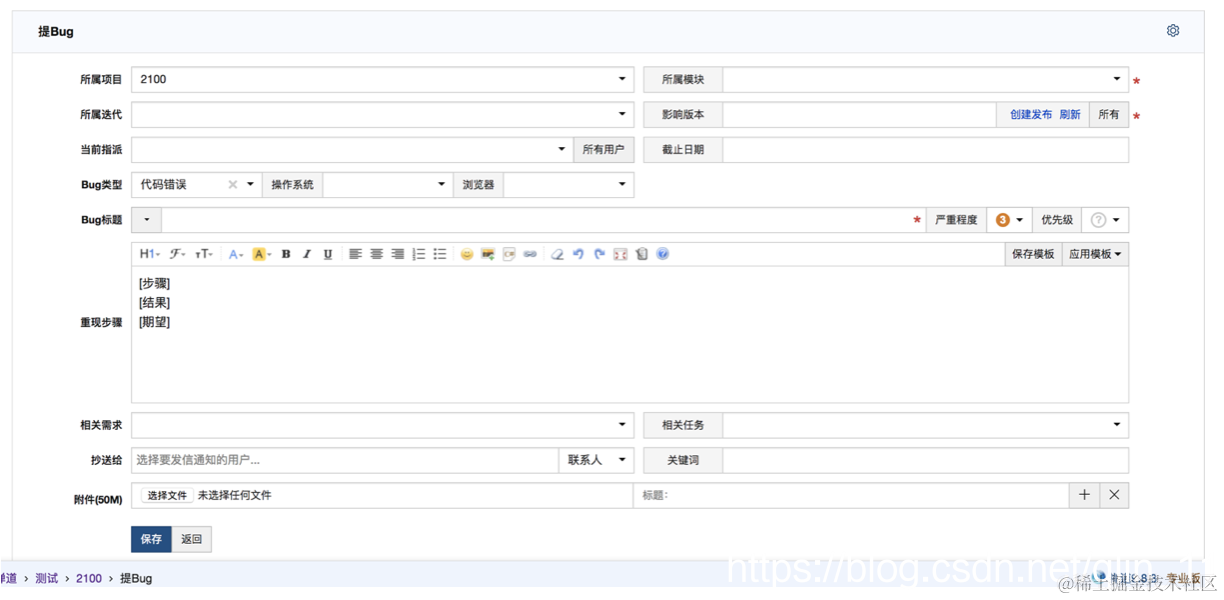Open the 当前指派 assignee dropdown
The width and height of the screenshot is (1224, 600).
pos(352,150)
